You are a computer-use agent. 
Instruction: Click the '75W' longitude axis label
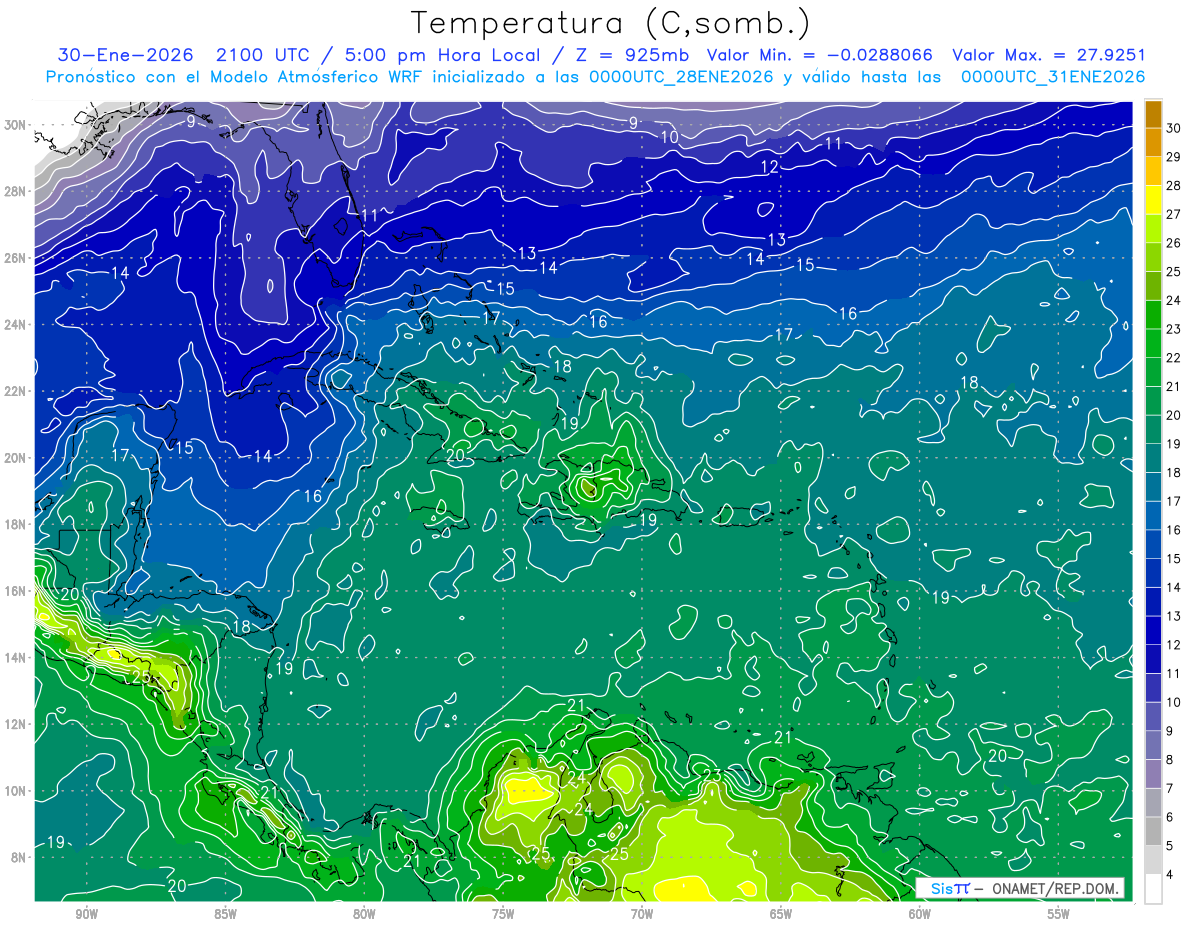click(x=503, y=913)
